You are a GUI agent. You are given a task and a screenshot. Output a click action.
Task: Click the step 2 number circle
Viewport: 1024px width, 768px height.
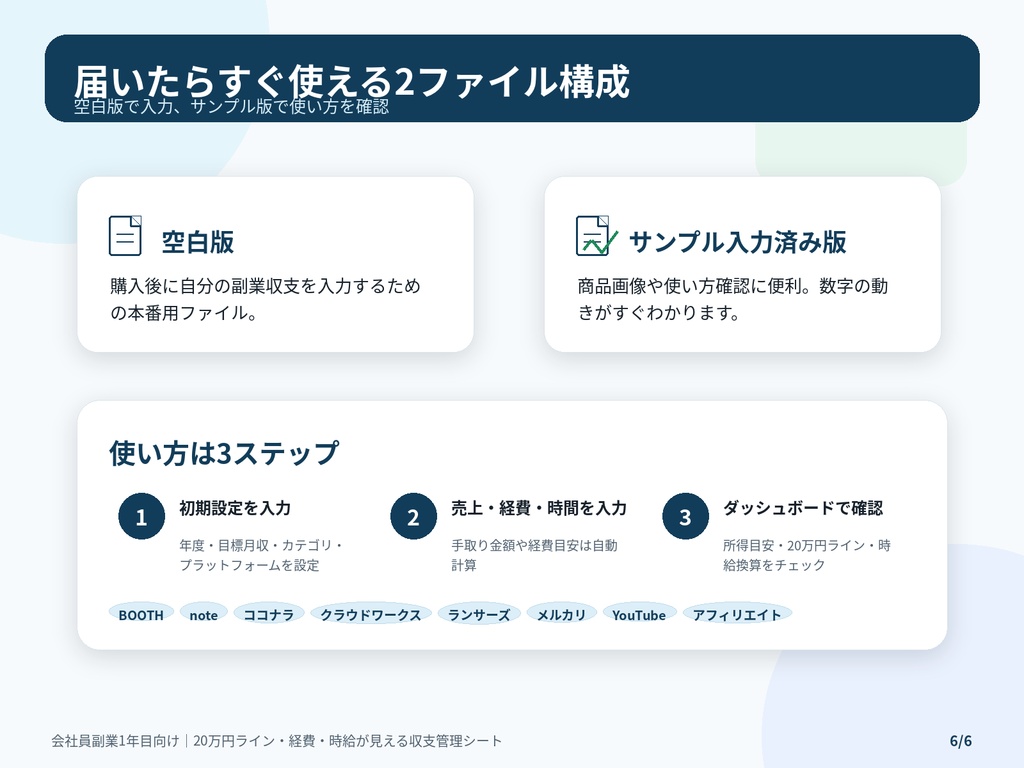click(413, 517)
